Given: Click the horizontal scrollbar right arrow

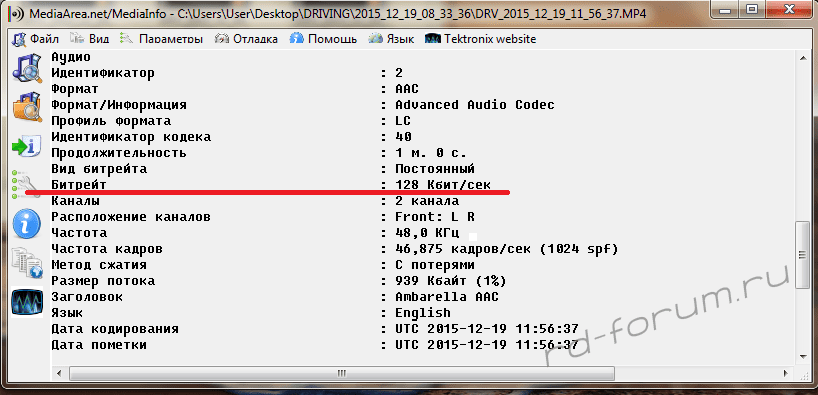Looking at the screenshot, I should (786, 374).
